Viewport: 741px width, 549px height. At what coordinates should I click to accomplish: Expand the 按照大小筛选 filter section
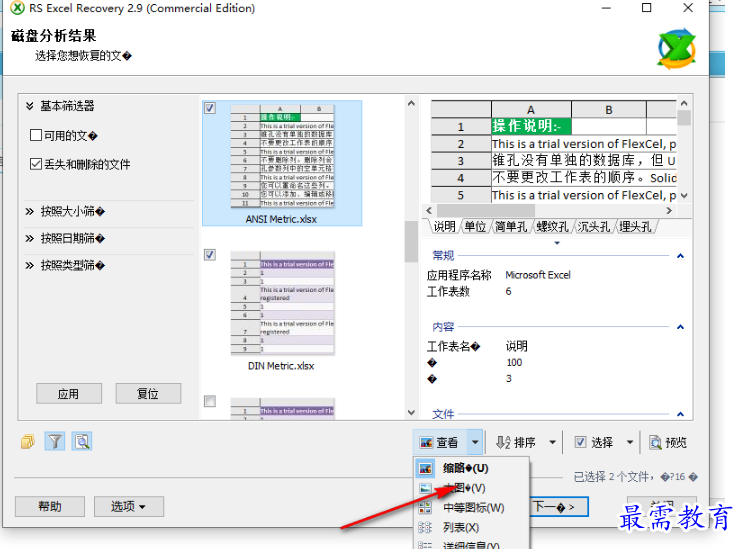click(30, 211)
